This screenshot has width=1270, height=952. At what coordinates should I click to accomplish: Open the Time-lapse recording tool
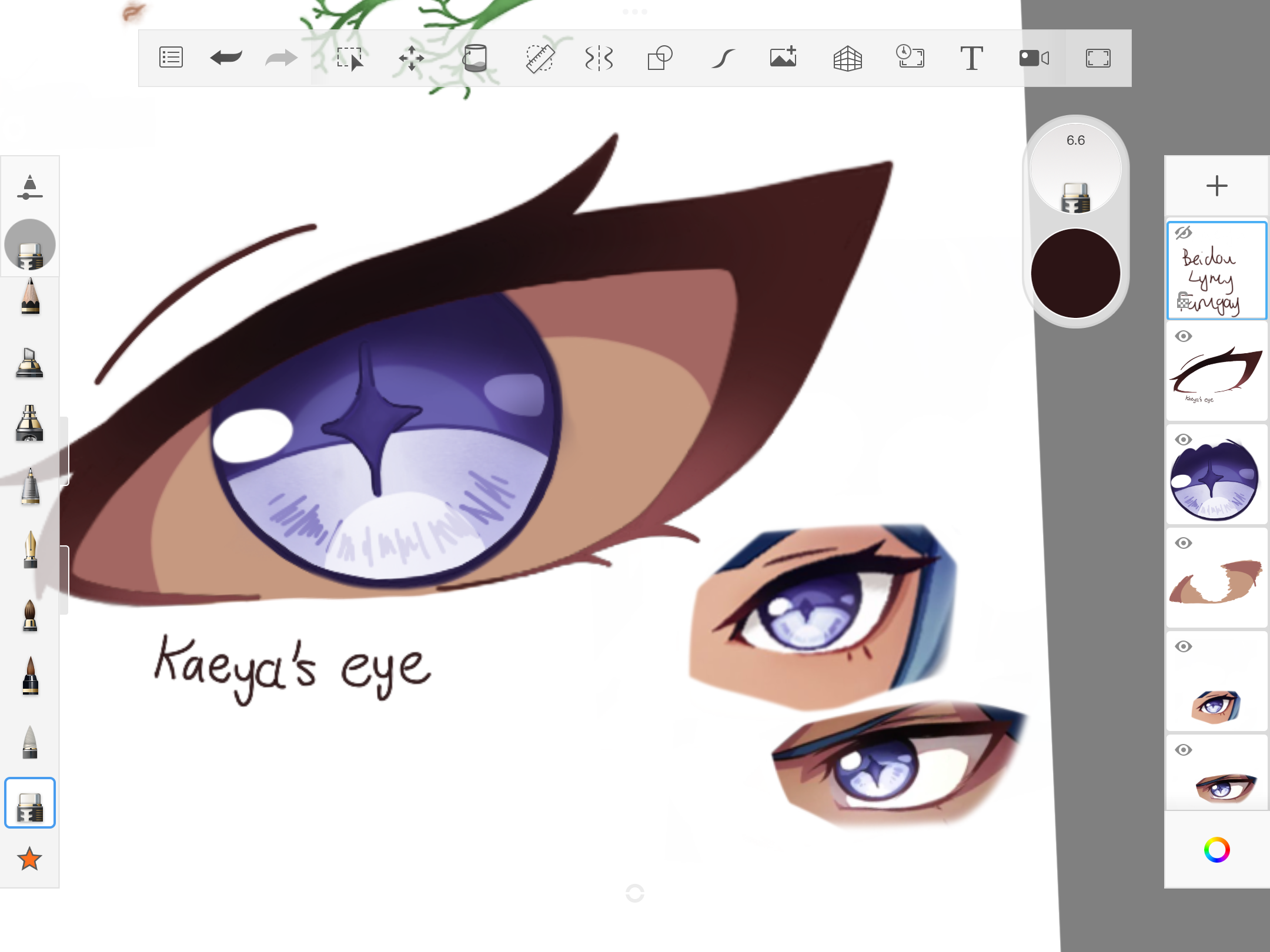tap(910, 56)
